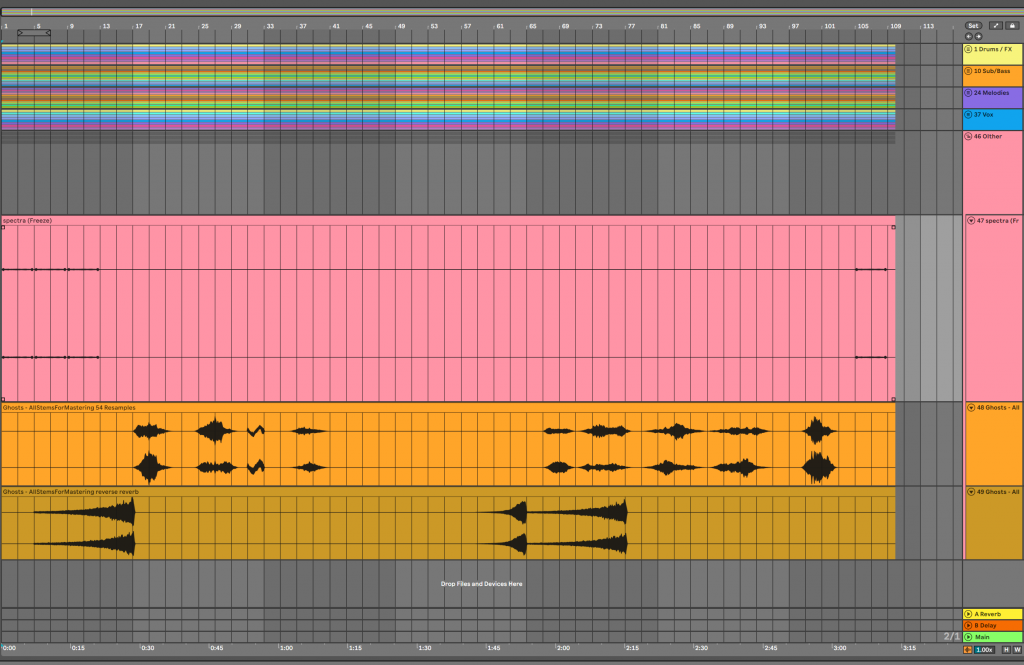Viewport: 1024px width, 665px height.
Task: Jump to next locator arrow
Action: (978, 36)
